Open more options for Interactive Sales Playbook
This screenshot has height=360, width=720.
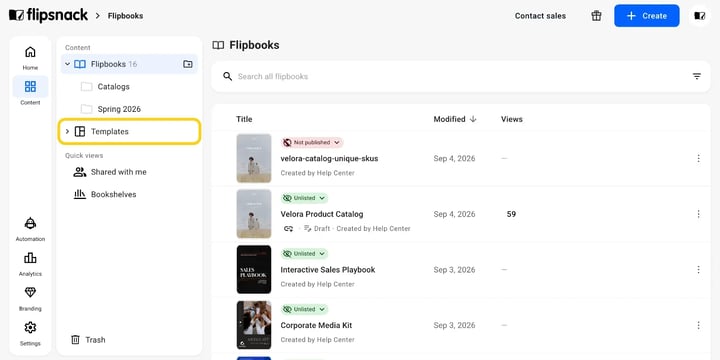pyautogui.click(x=698, y=270)
